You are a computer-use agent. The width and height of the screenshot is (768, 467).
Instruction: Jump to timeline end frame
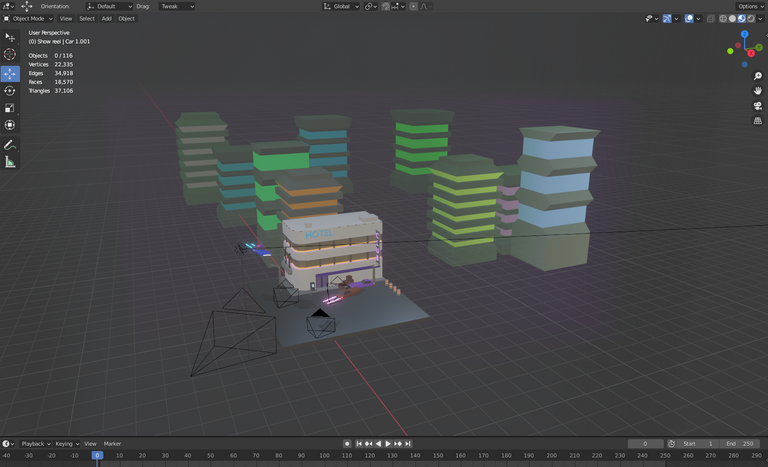coord(408,443)
